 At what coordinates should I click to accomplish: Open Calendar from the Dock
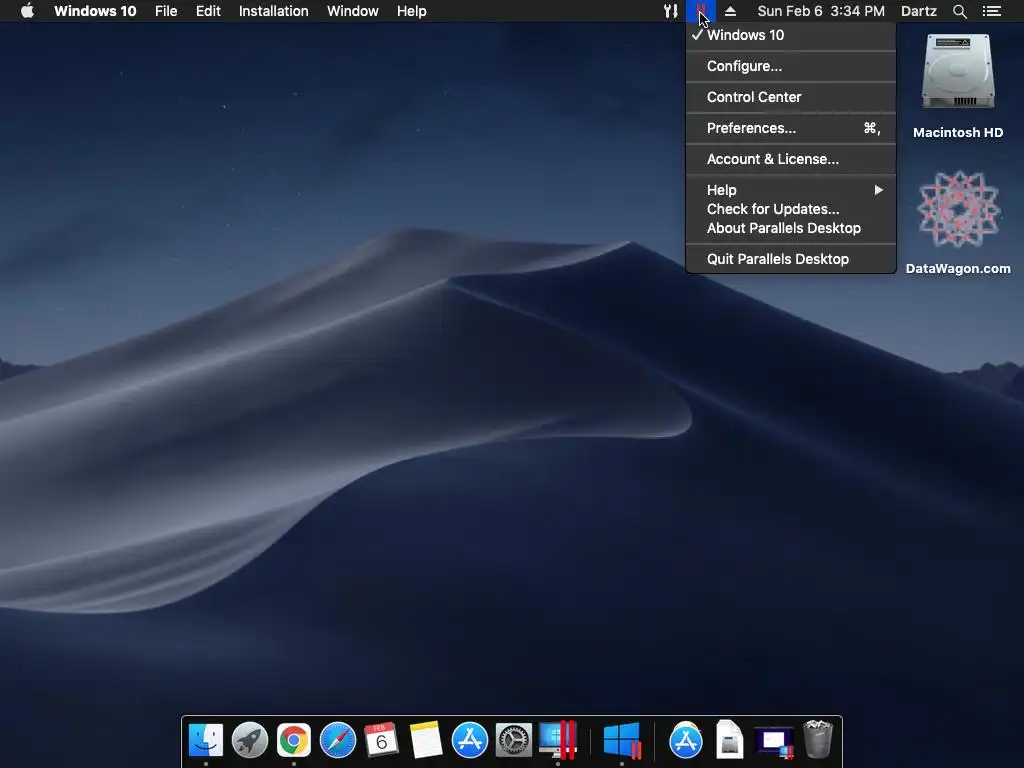381,741
